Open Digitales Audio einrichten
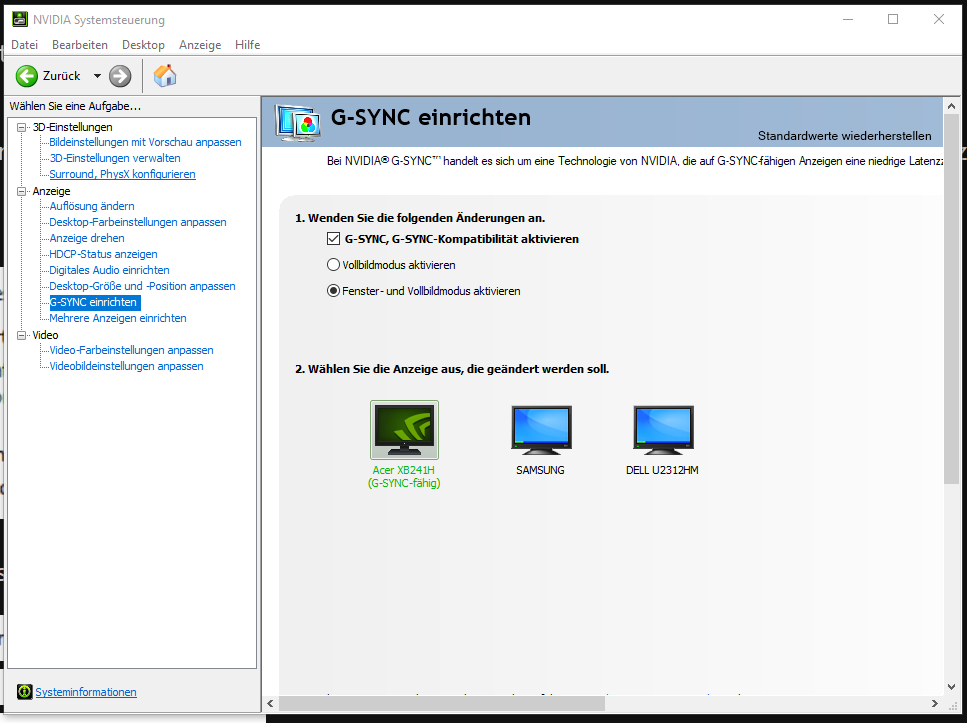Image resolution: width=967 pixels, height=723 pixels. coord(109,270)
